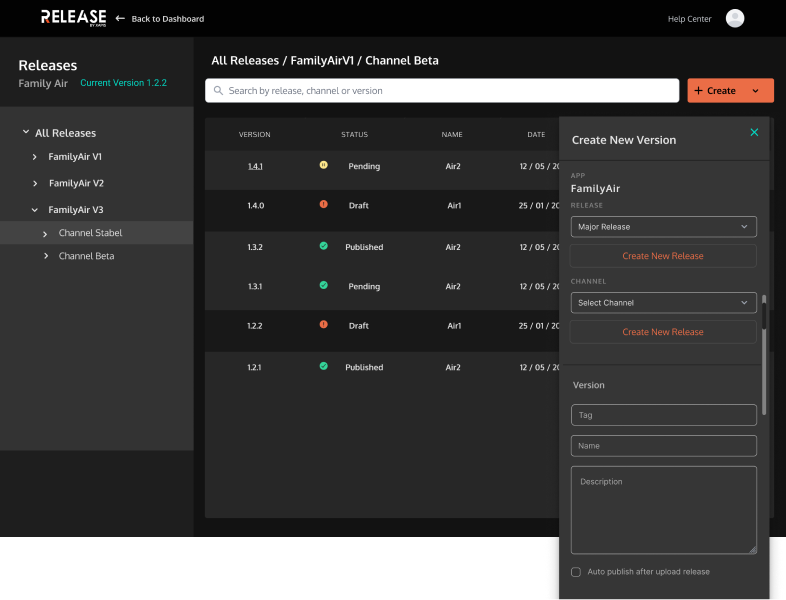Click the yellow Pending status icon for 1.4.1
786x600 pixels.
[323, 165]
